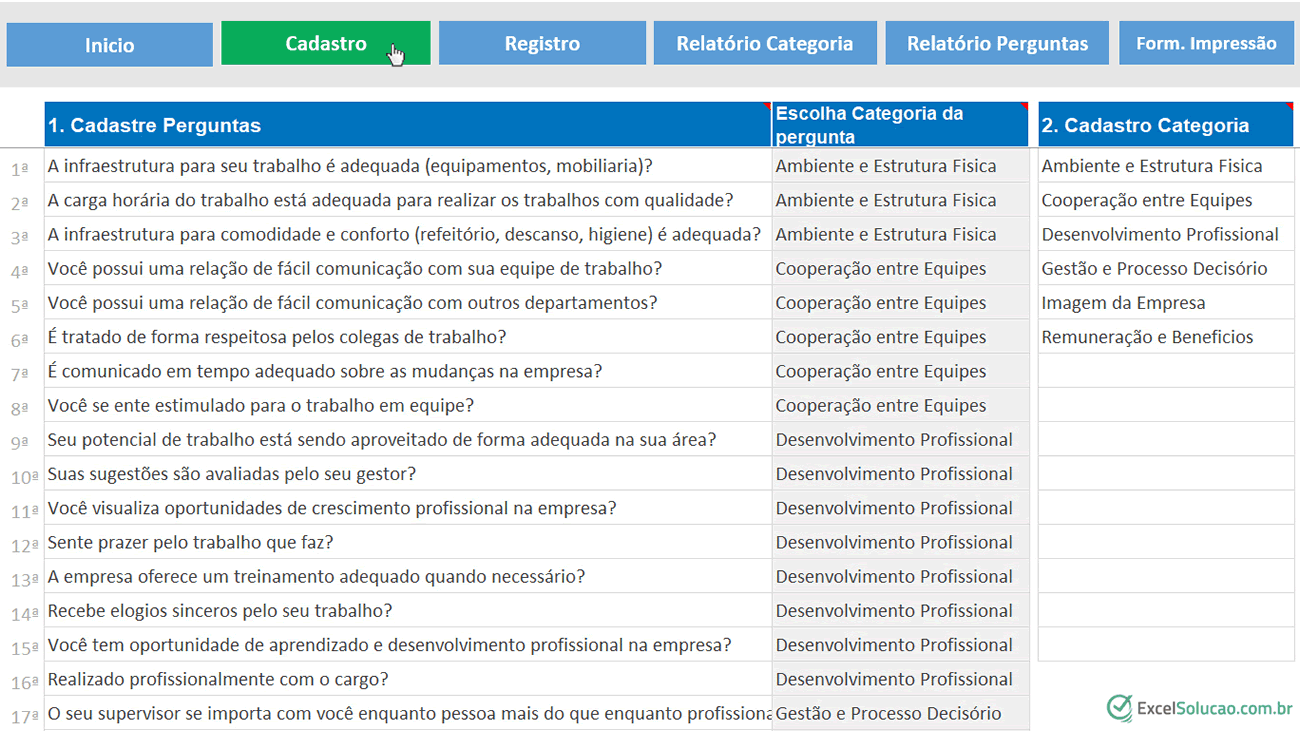Switch to the Registro tab
This screenshot has height=731, width=1300.
click(x=542, y=44)
